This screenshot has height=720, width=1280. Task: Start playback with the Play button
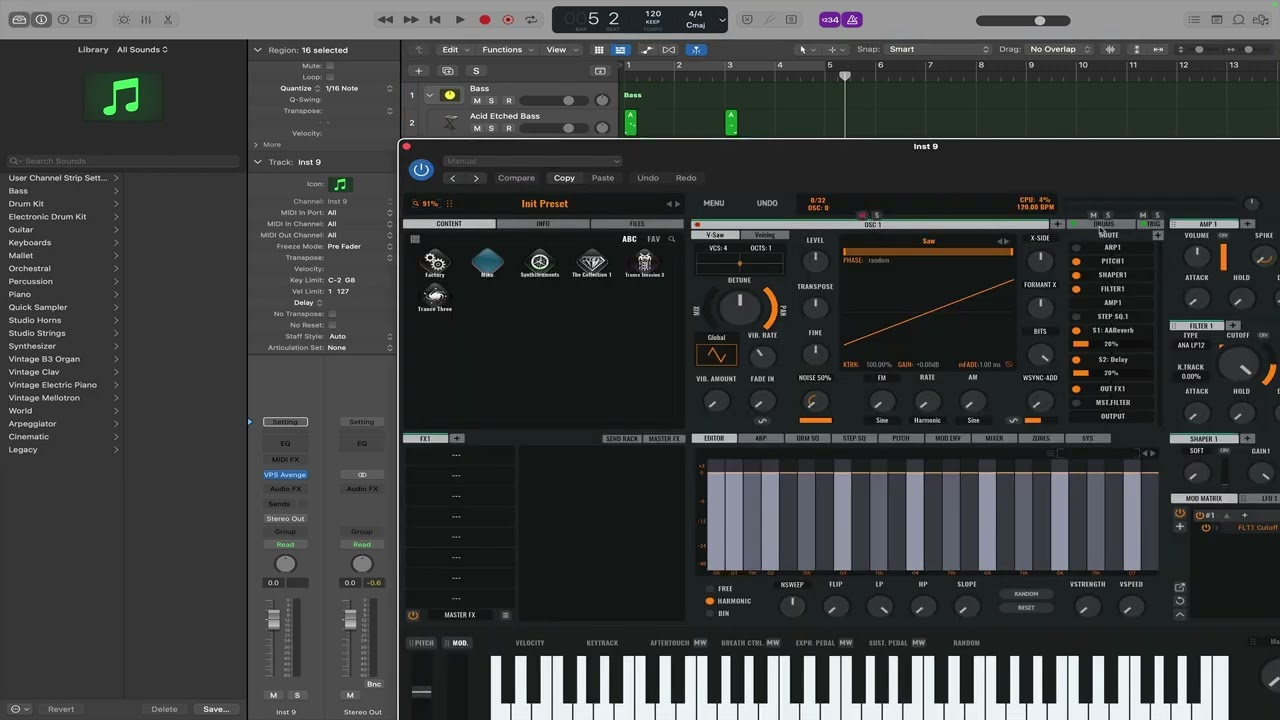coord(460,19)
